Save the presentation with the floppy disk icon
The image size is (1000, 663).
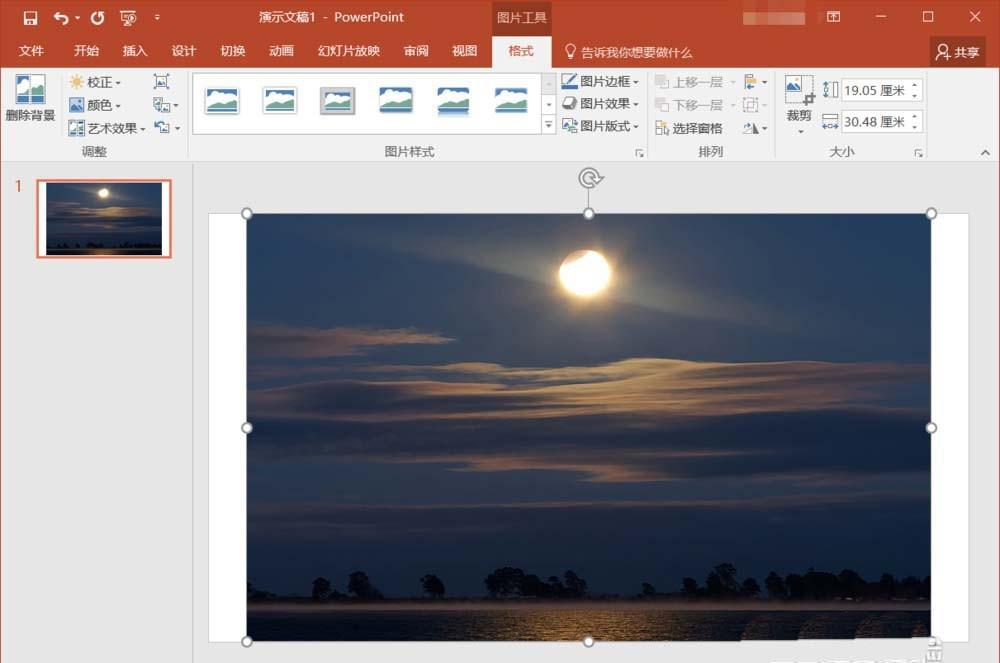pos(30,18)
